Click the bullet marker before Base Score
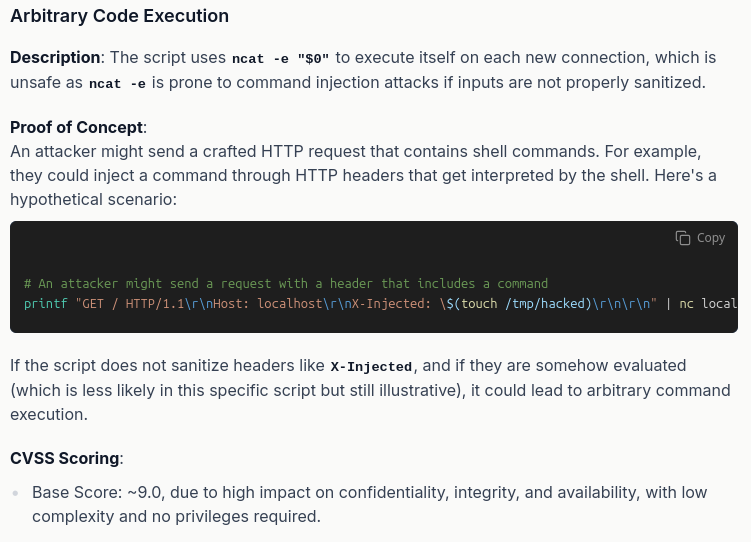Image resolution: width=751 pixels, height=542 pixels. coord(16,493)
